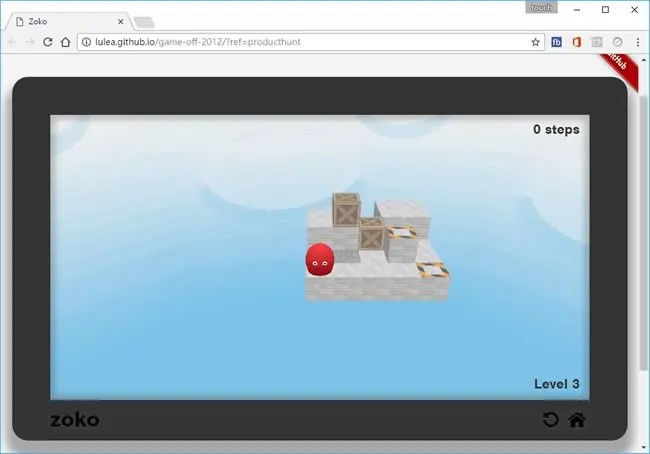Viewport: 650px width, 454px height.
Task: Click the red GitHub ribbon link
Action: [619, 67]
